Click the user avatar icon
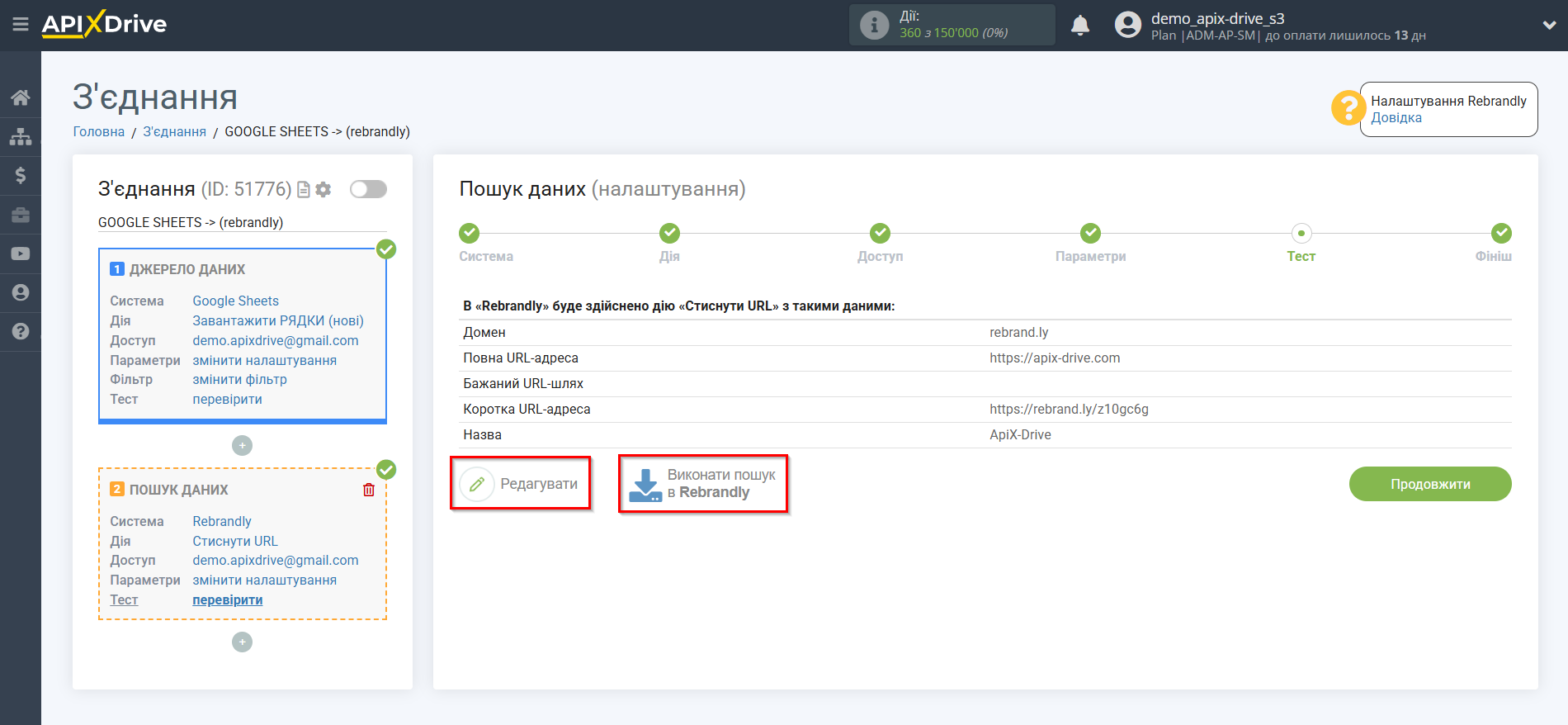The image size is (1568, 725). [x=1127, y=25]
